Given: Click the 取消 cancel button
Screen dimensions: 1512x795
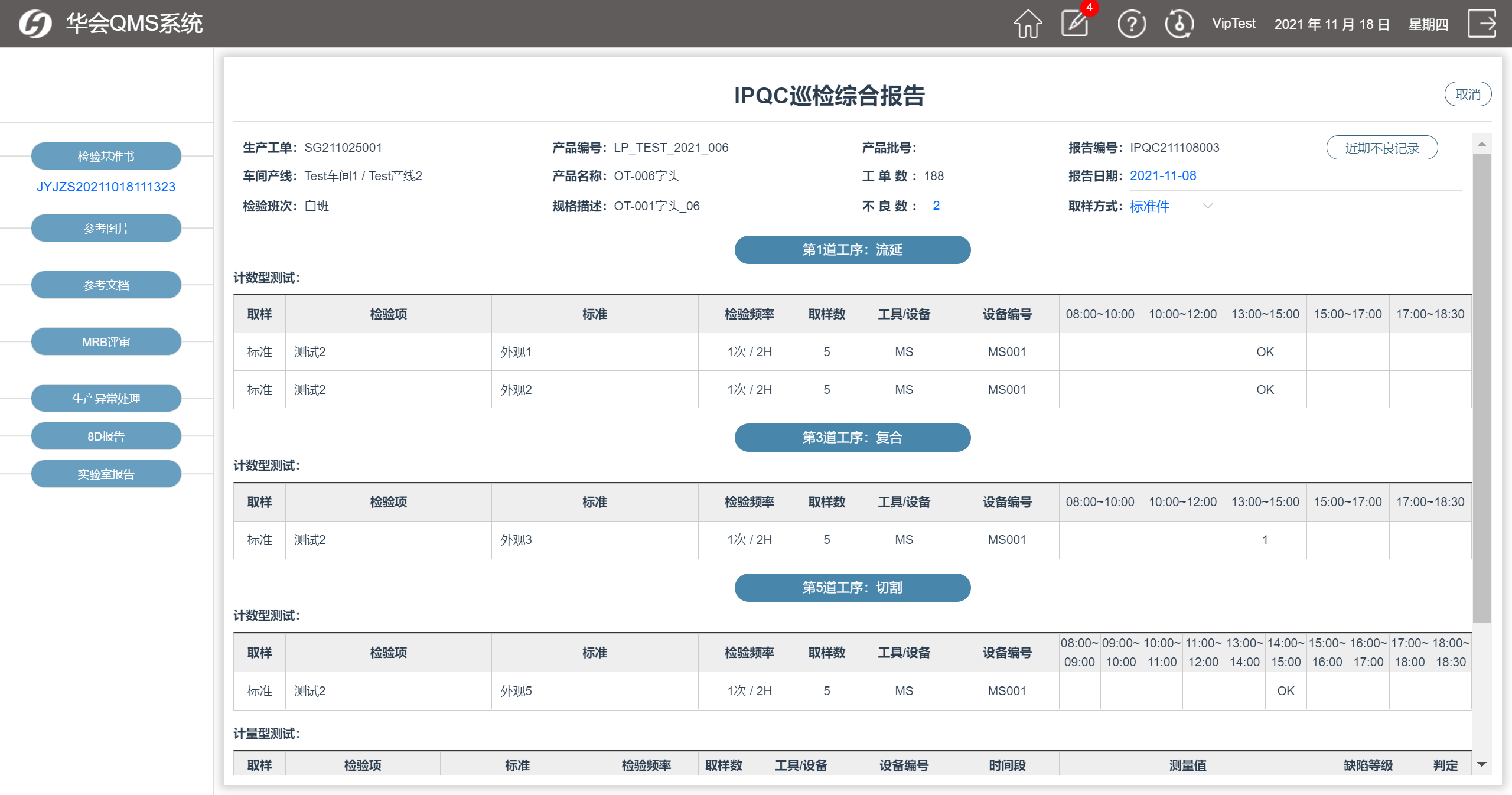Looking at the screenshot, I should click(1468, 95).
